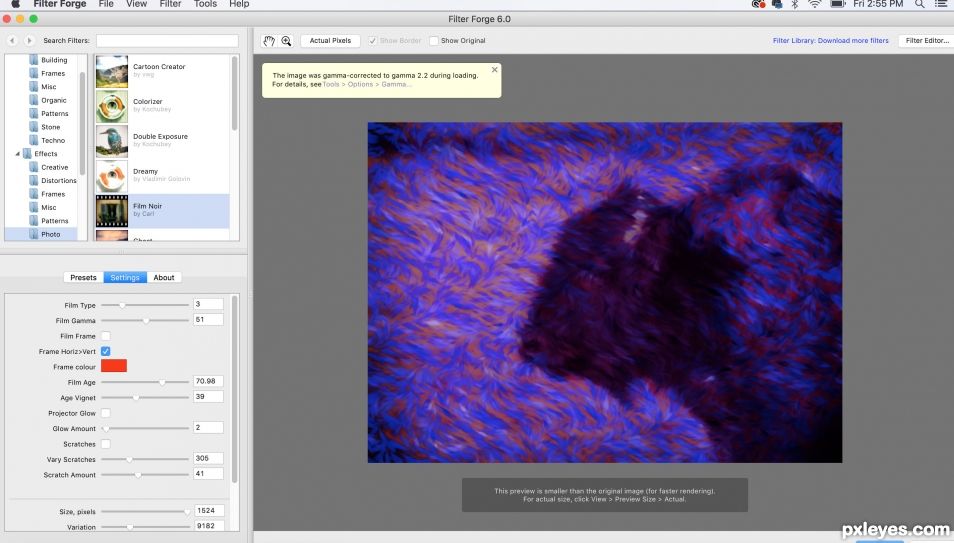Select the Film Noir filter thumbnail
Viewport: 954px width, 543px height.
click(x=112, y=211)
